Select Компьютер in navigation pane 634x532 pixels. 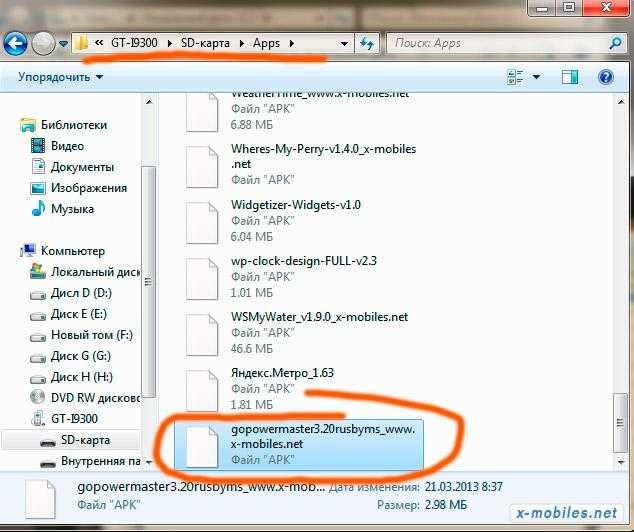point(72,251)
